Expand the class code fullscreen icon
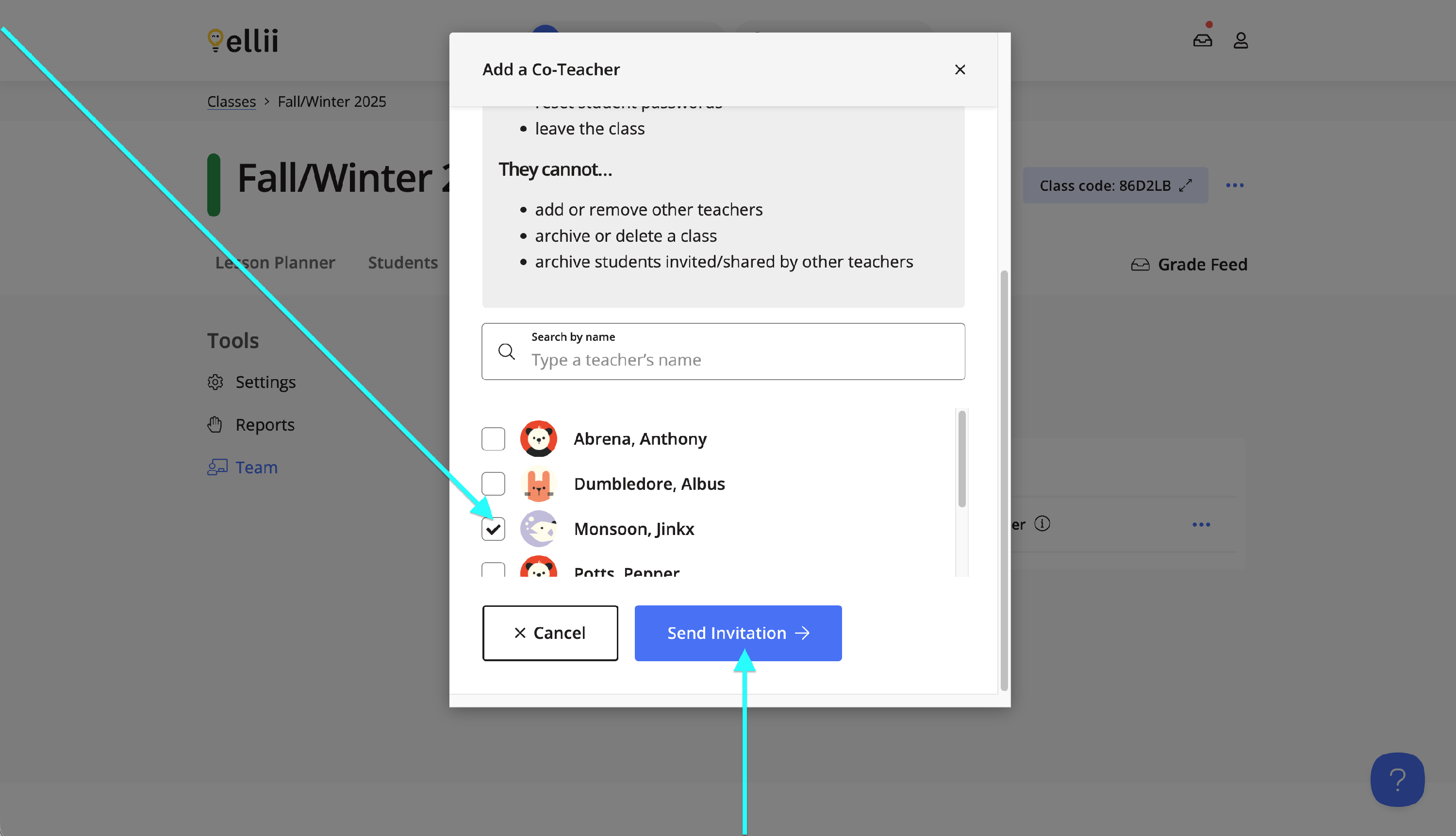 coord(1186,185)
